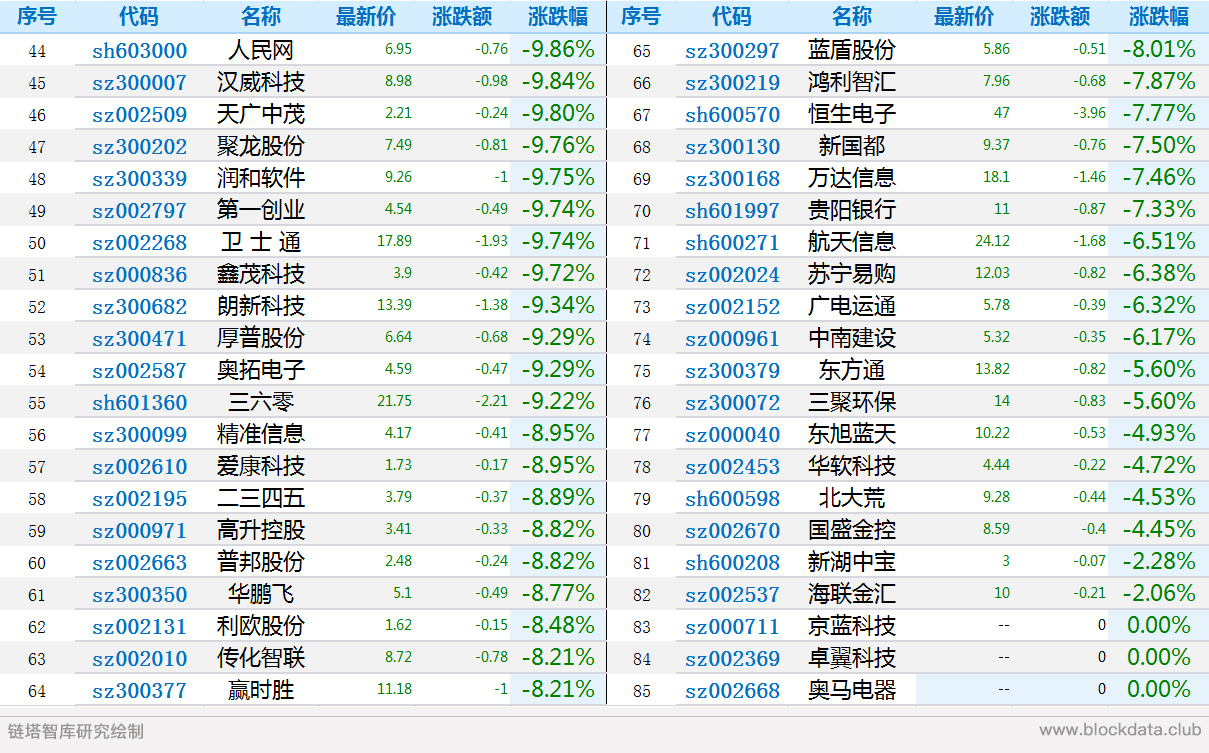
Task: Click price 17.89 for 卫士通
Action: click(395, 243)
